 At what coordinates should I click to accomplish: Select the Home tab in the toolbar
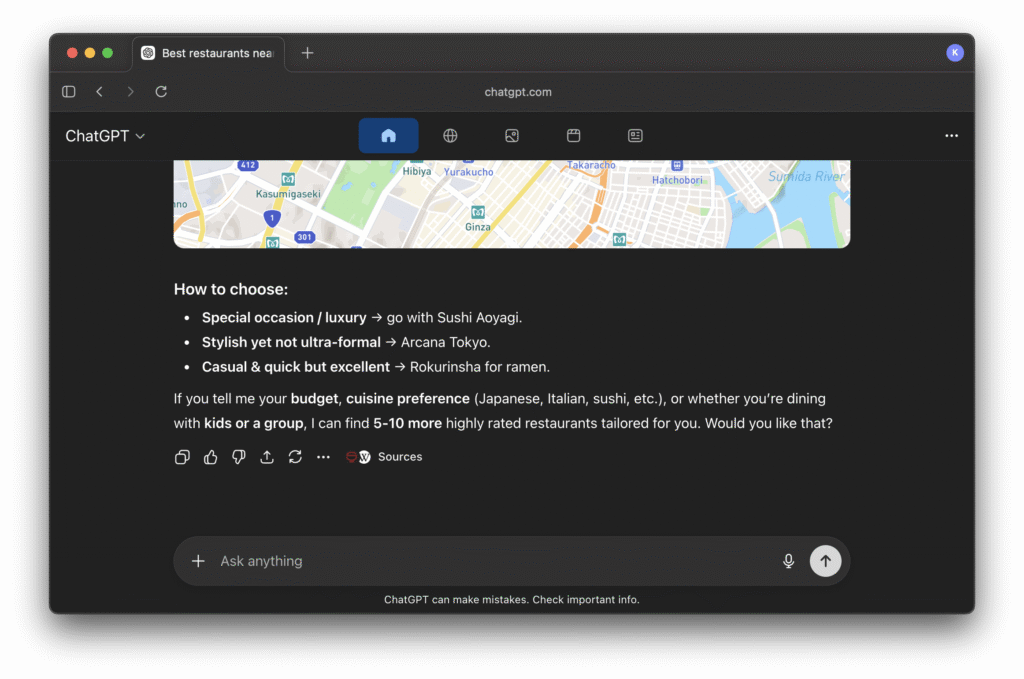click(388, 136)
